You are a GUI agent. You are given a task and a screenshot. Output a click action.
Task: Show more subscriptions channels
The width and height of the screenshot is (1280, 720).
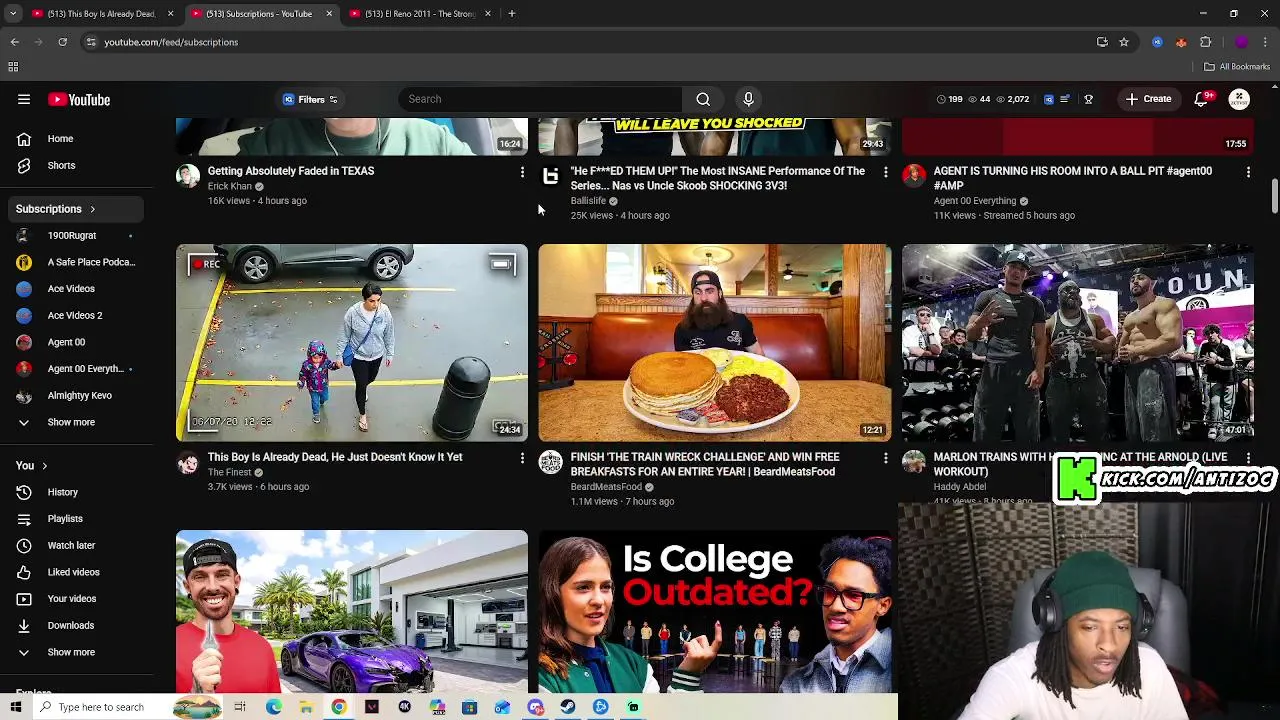[75, 422]
